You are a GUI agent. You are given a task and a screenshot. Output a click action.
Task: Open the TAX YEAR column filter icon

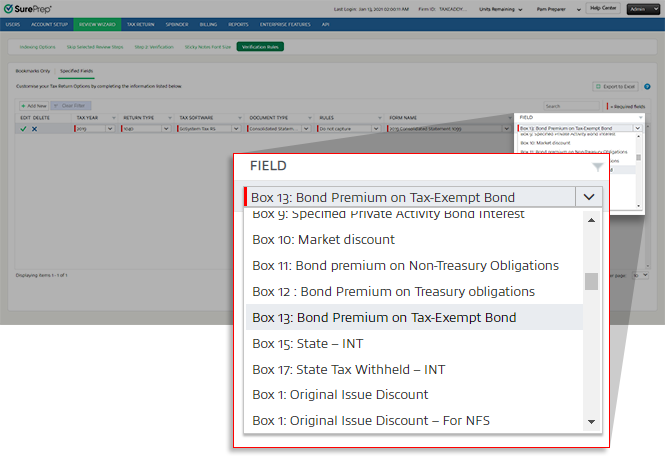coord(114,118)
